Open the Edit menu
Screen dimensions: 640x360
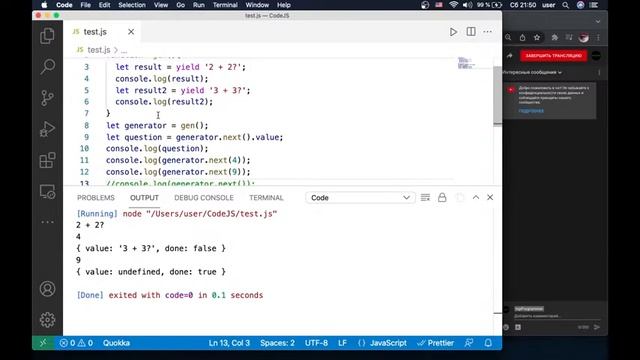click(x=104, y=5)
